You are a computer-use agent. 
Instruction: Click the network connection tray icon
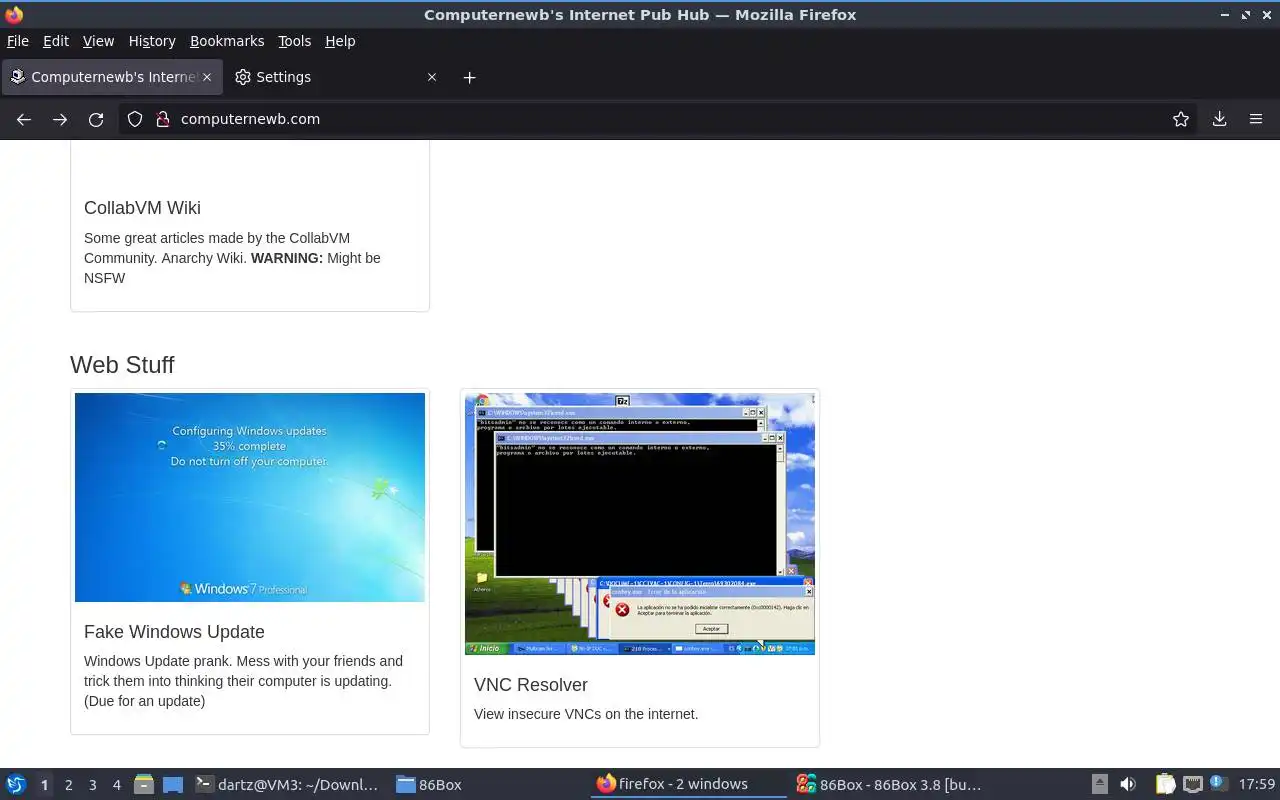[x=1192, y=785]
